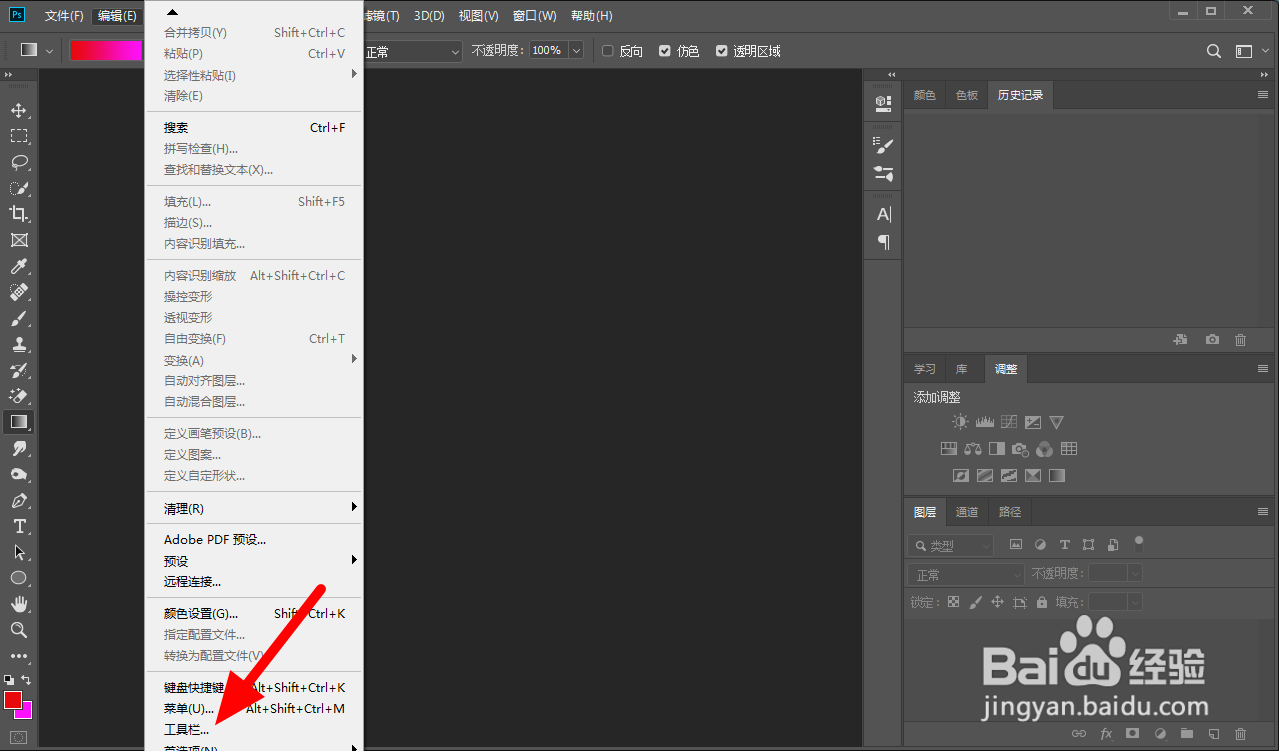Click the red foreground color swatch
Screen dimensions: 1279x751
point(12,699)
